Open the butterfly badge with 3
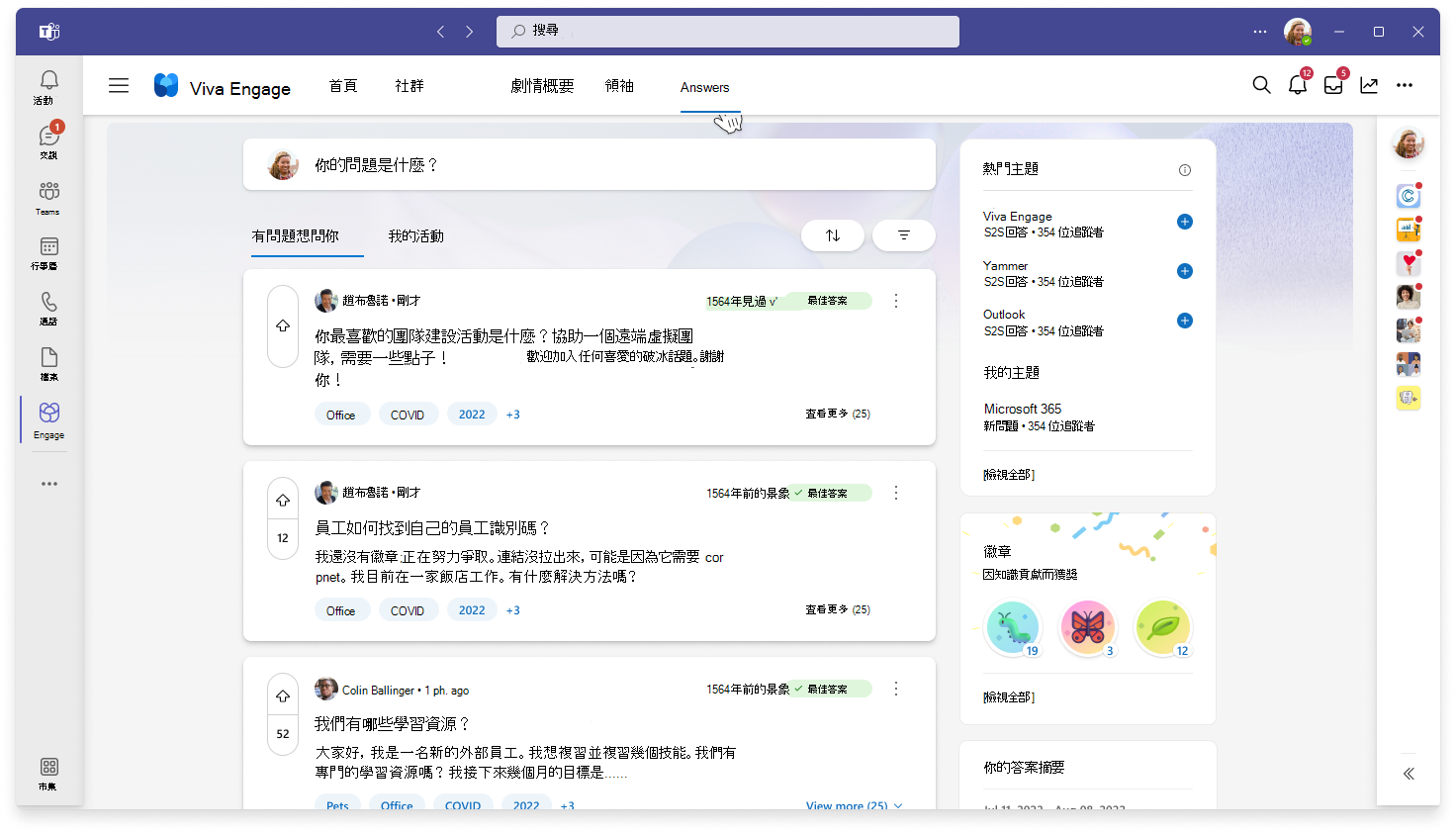1456x833 pixels. 1088,627
